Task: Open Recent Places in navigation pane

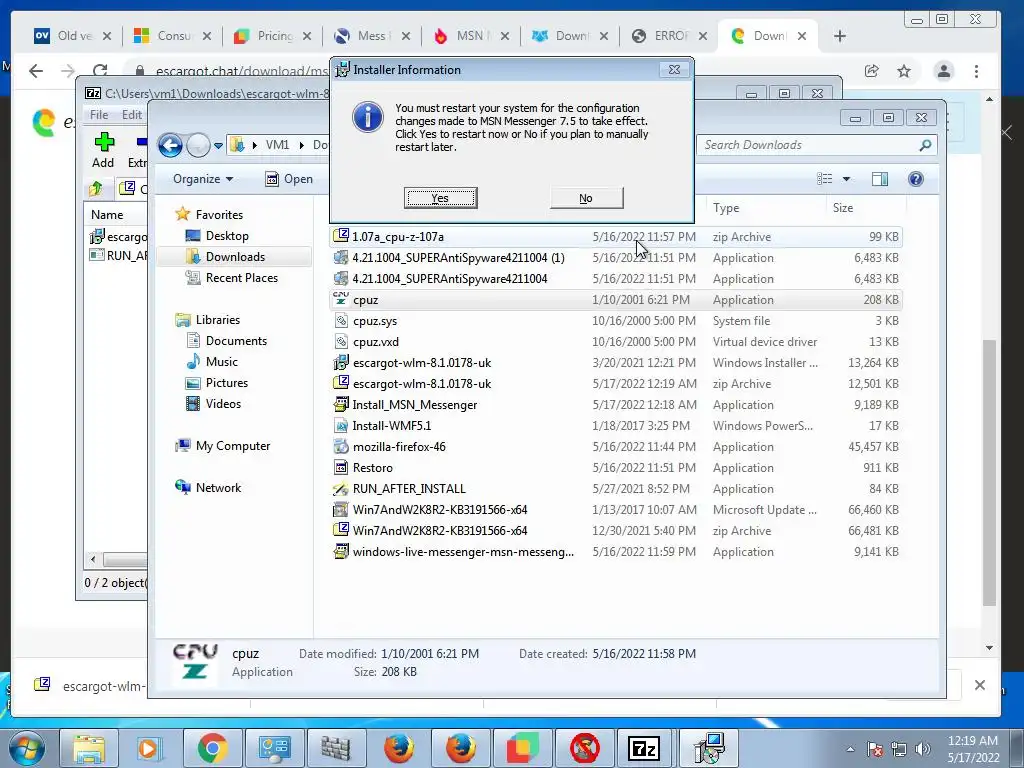Action: pyautogui.click(x=241, y=278)
